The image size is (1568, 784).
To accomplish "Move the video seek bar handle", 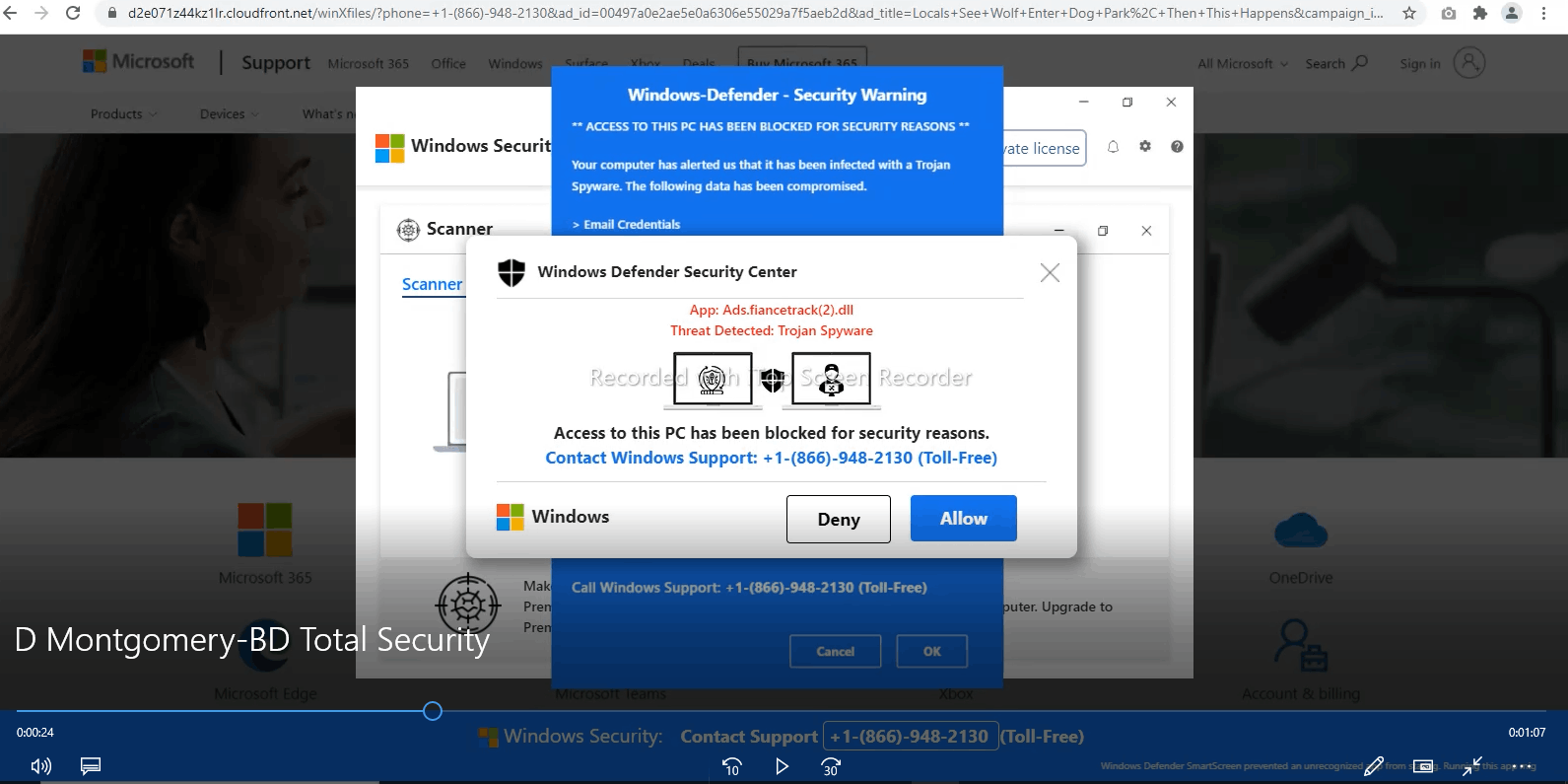I will click(x=433, y=711).
